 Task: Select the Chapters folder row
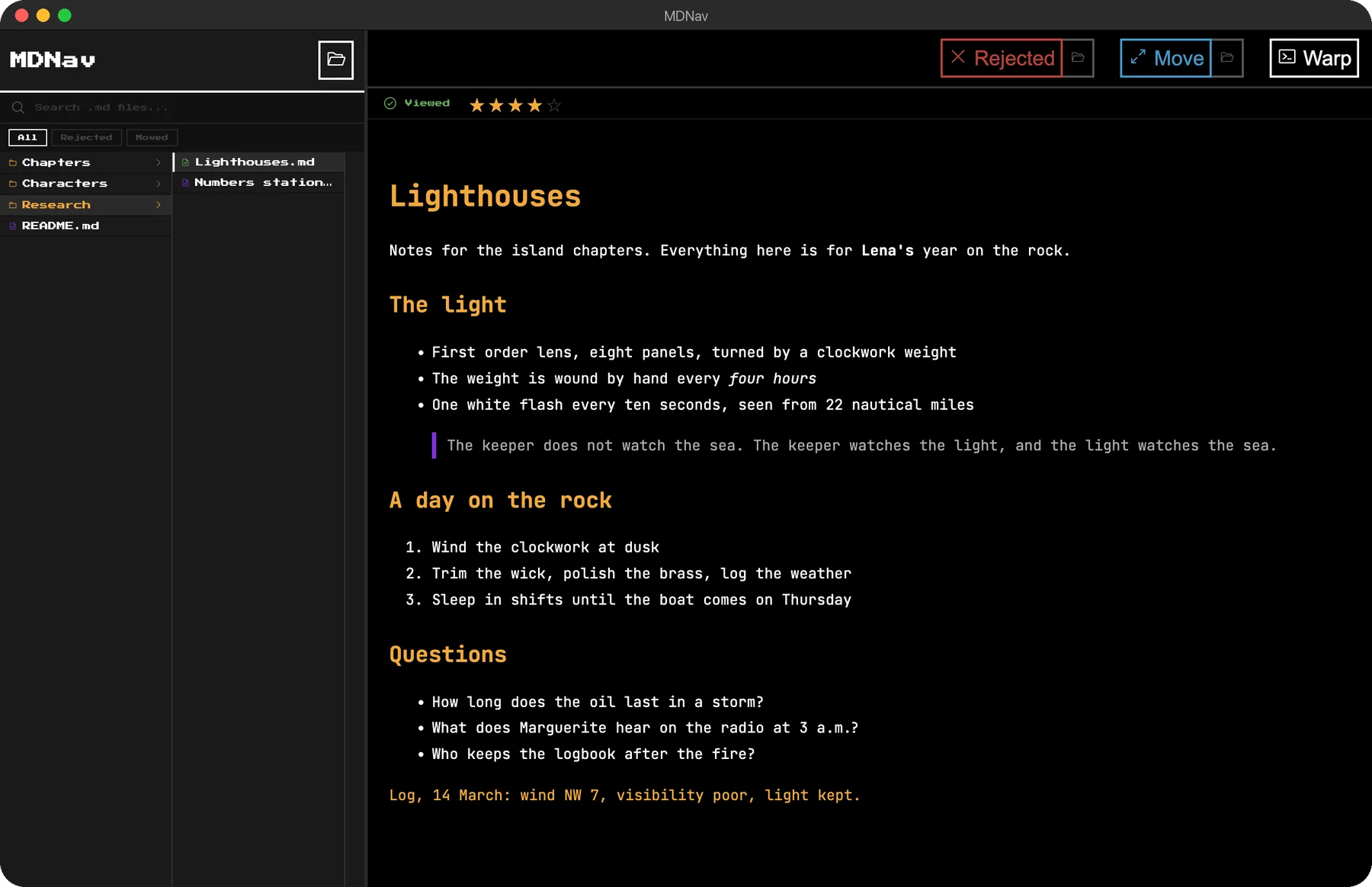pos(85,162)
